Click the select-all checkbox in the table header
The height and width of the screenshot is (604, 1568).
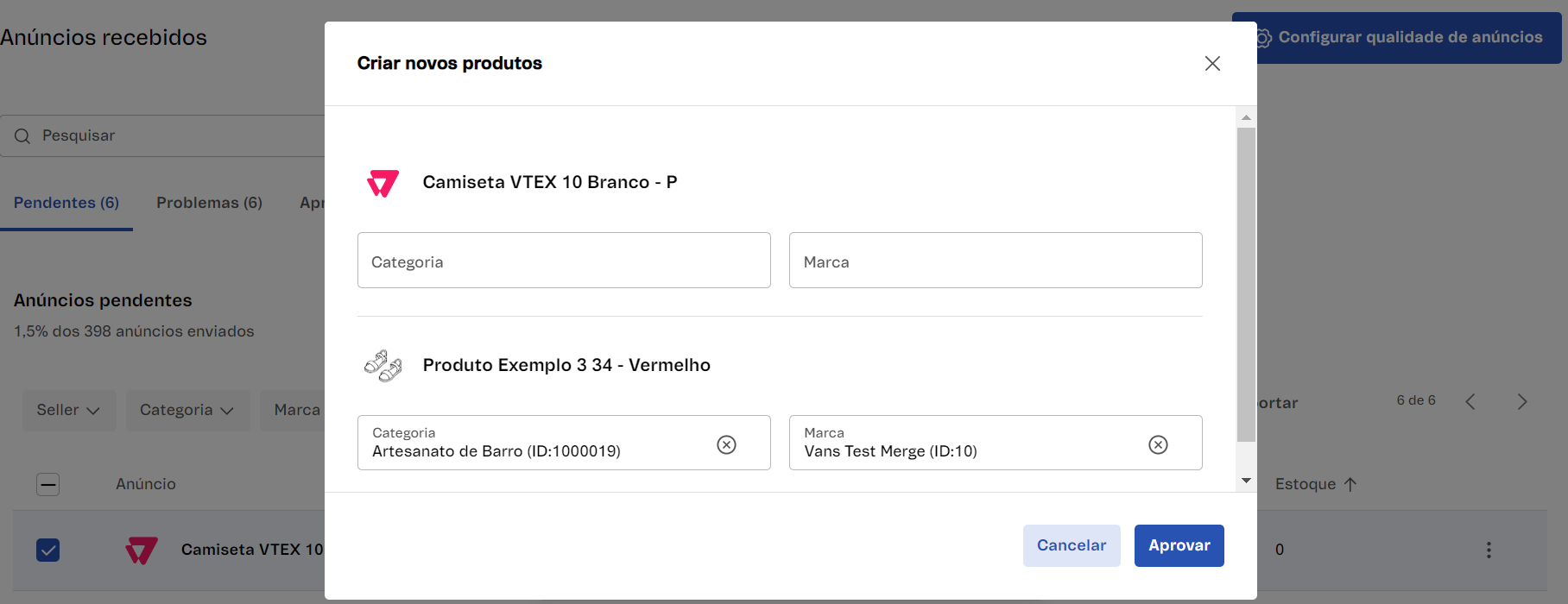[x=48, y=484]
